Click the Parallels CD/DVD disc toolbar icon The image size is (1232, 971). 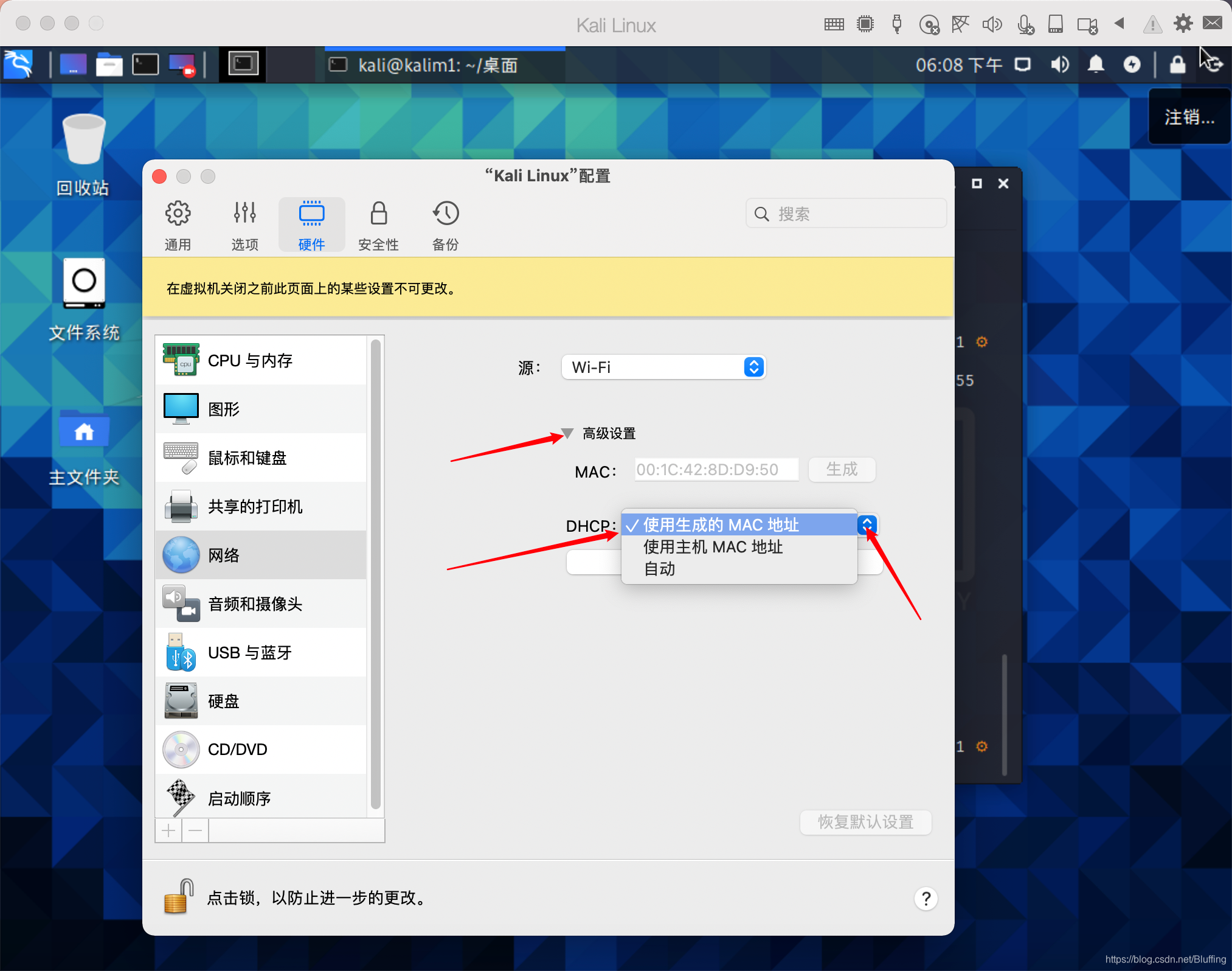click(x=929, y=24)
